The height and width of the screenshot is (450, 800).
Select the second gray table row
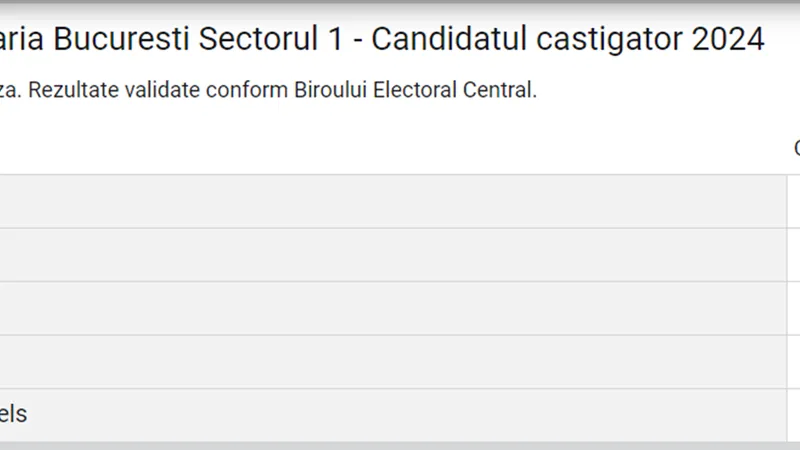pyautogui.click(x=393, y=255)
